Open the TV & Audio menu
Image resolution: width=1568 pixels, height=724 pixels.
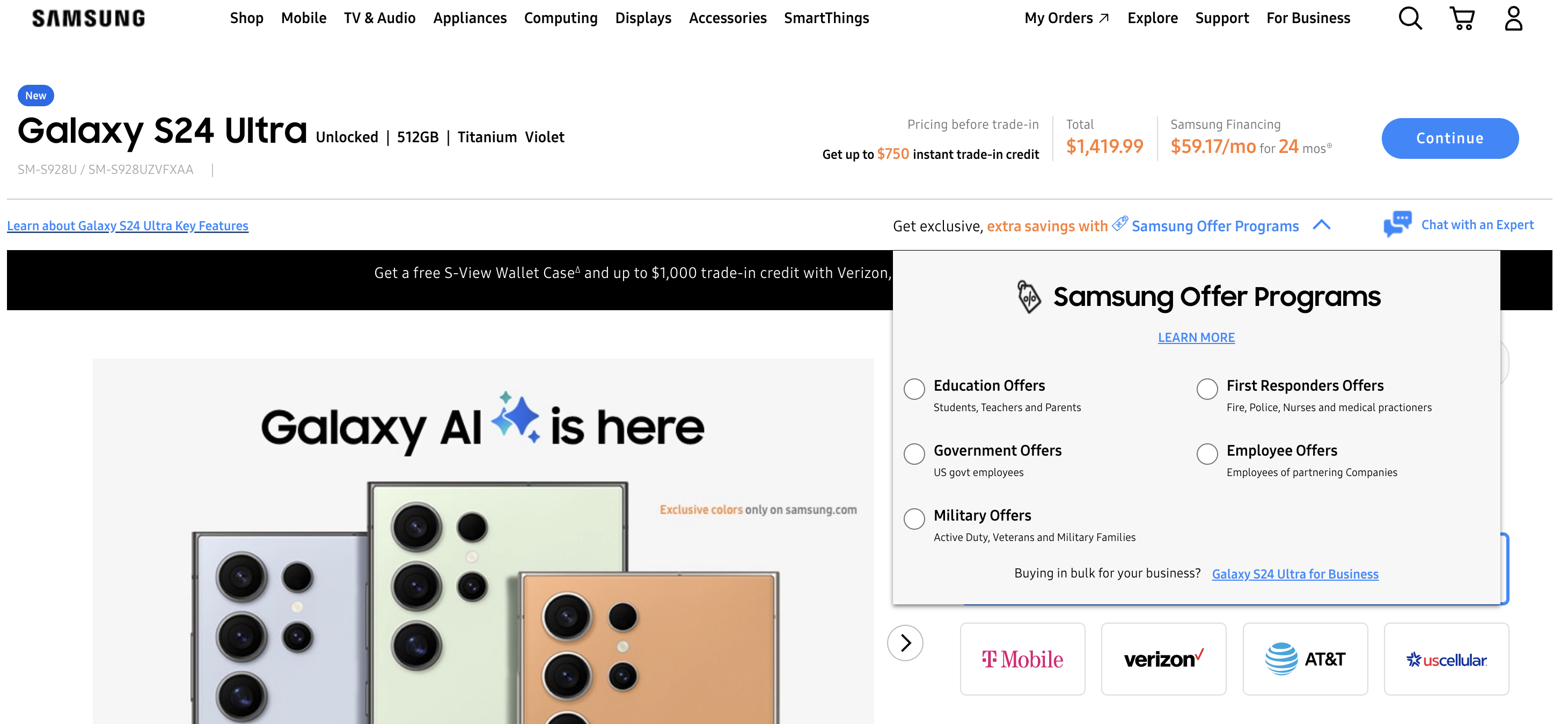tap(379, 18)
